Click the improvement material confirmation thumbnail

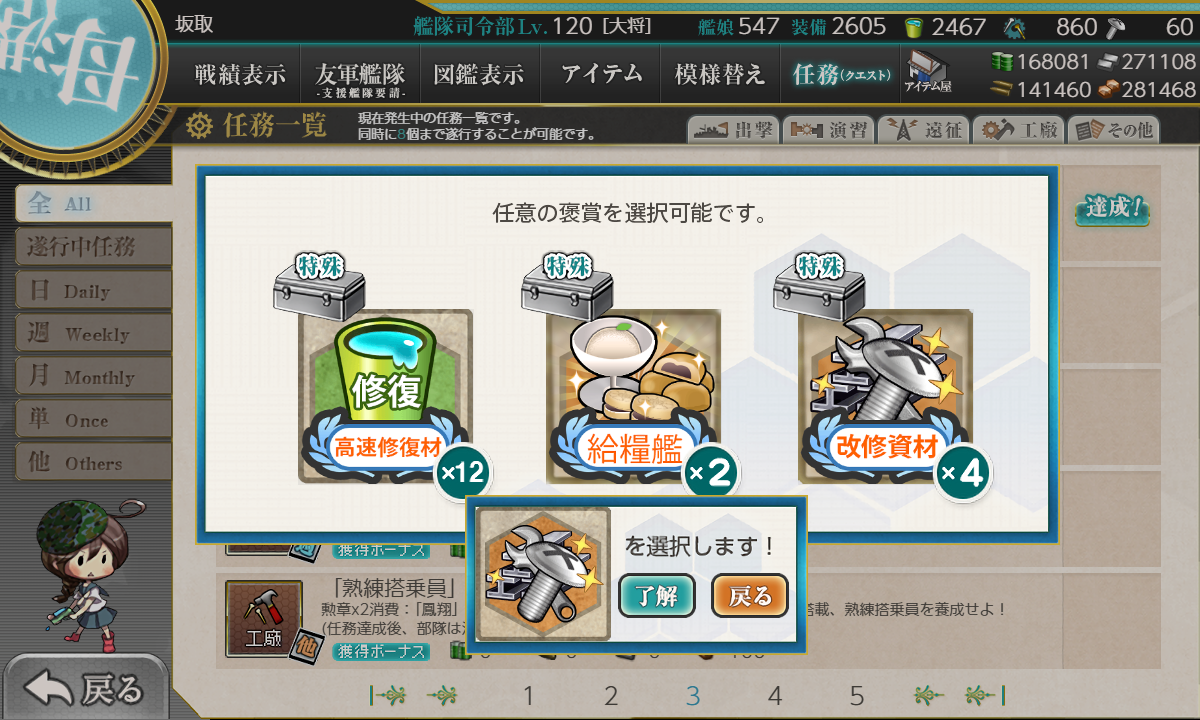[x=543, y=574]
